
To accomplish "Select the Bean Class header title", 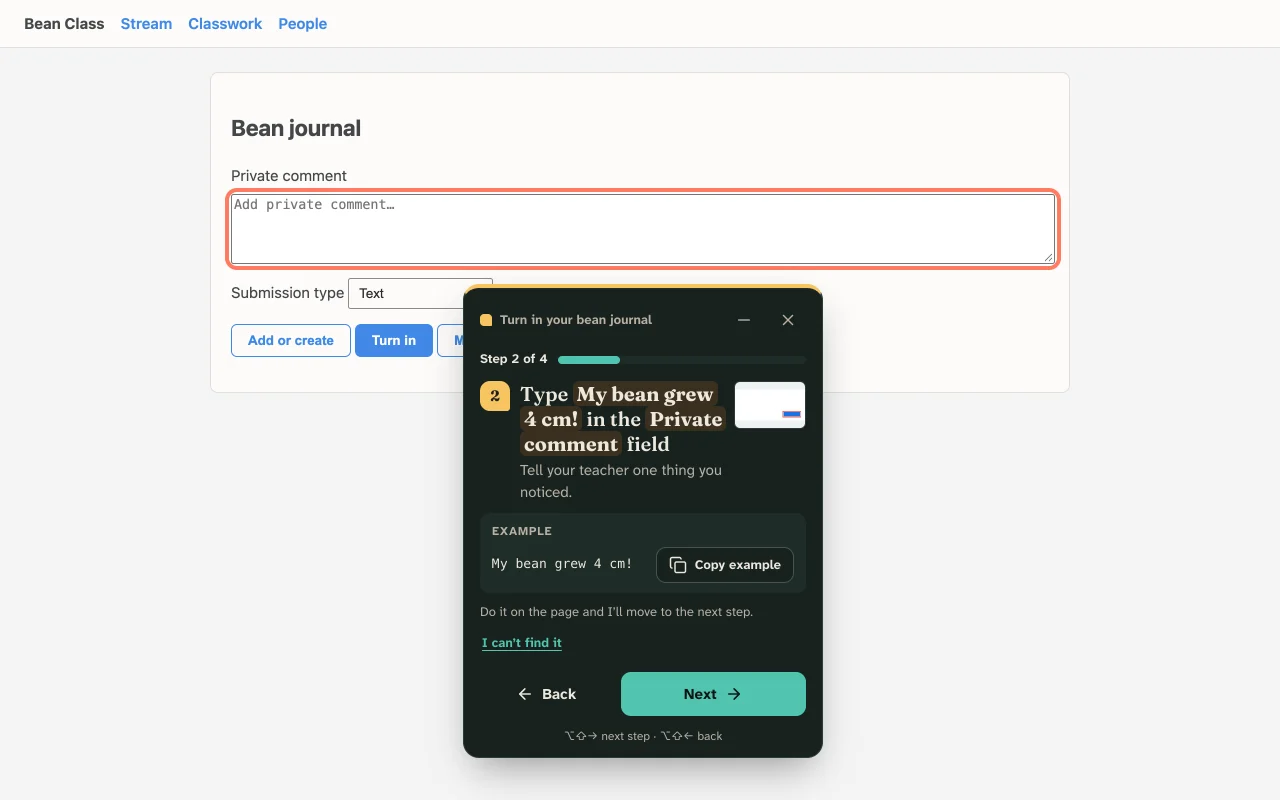I will point(64,24).
